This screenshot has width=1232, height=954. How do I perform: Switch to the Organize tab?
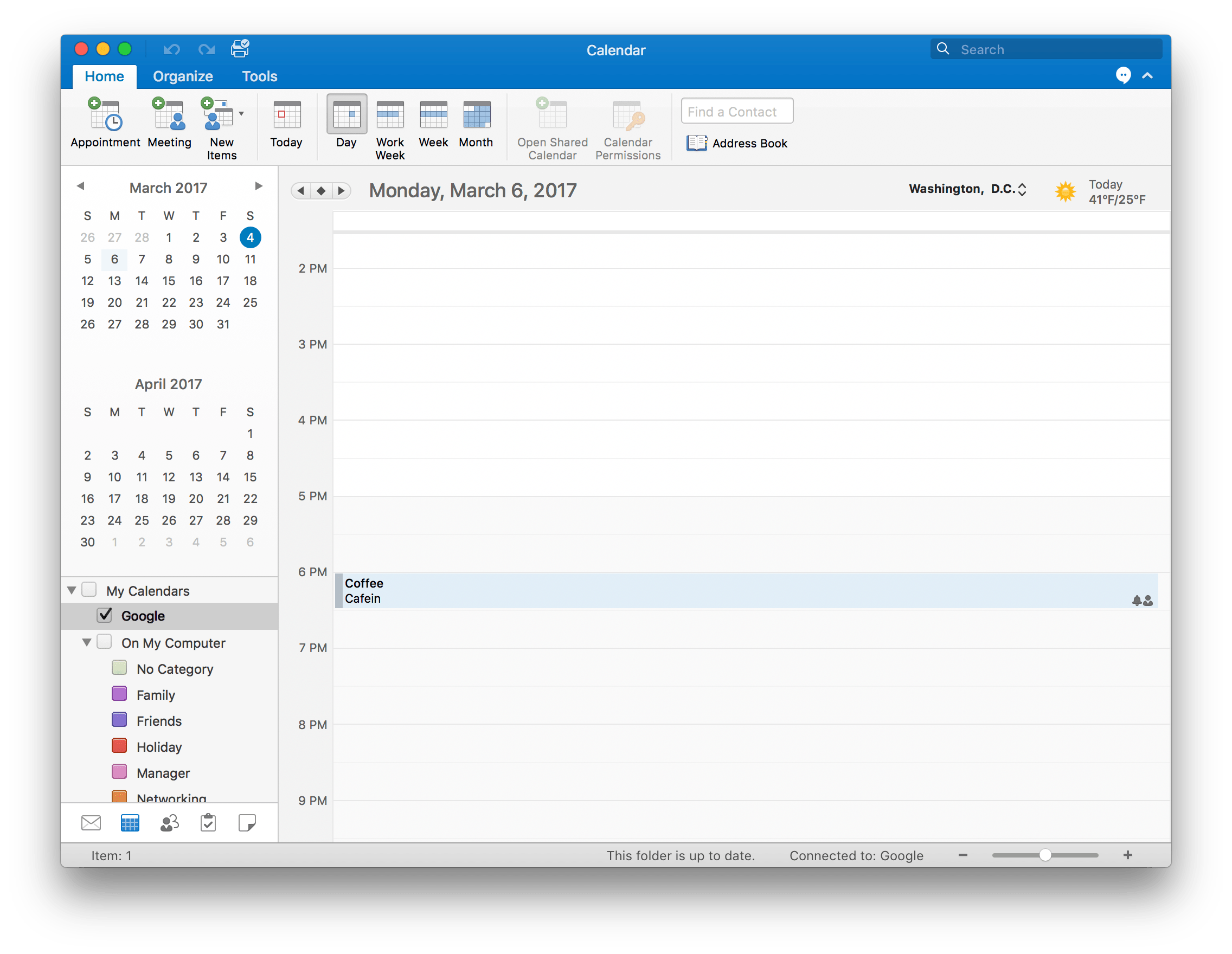(x=183, y=76)
